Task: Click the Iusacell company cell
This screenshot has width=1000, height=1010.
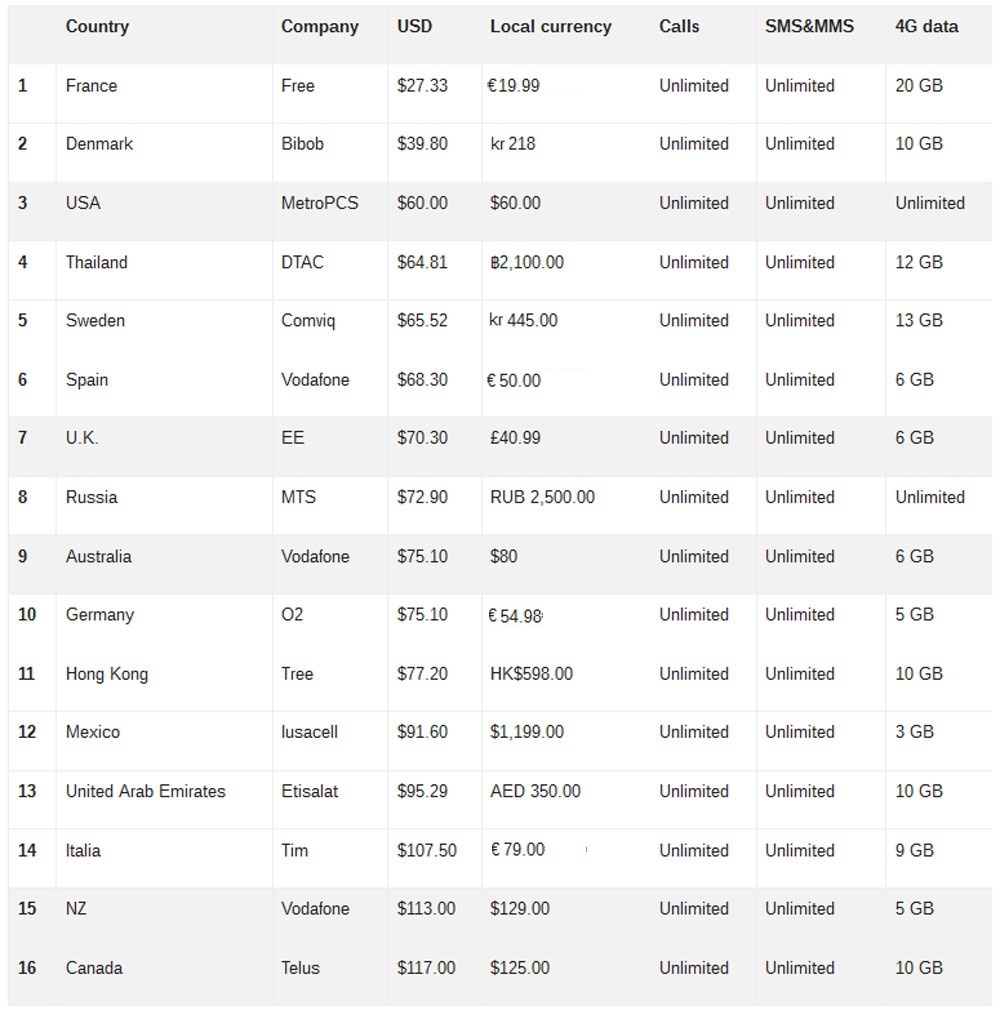Action: [309, 732]
